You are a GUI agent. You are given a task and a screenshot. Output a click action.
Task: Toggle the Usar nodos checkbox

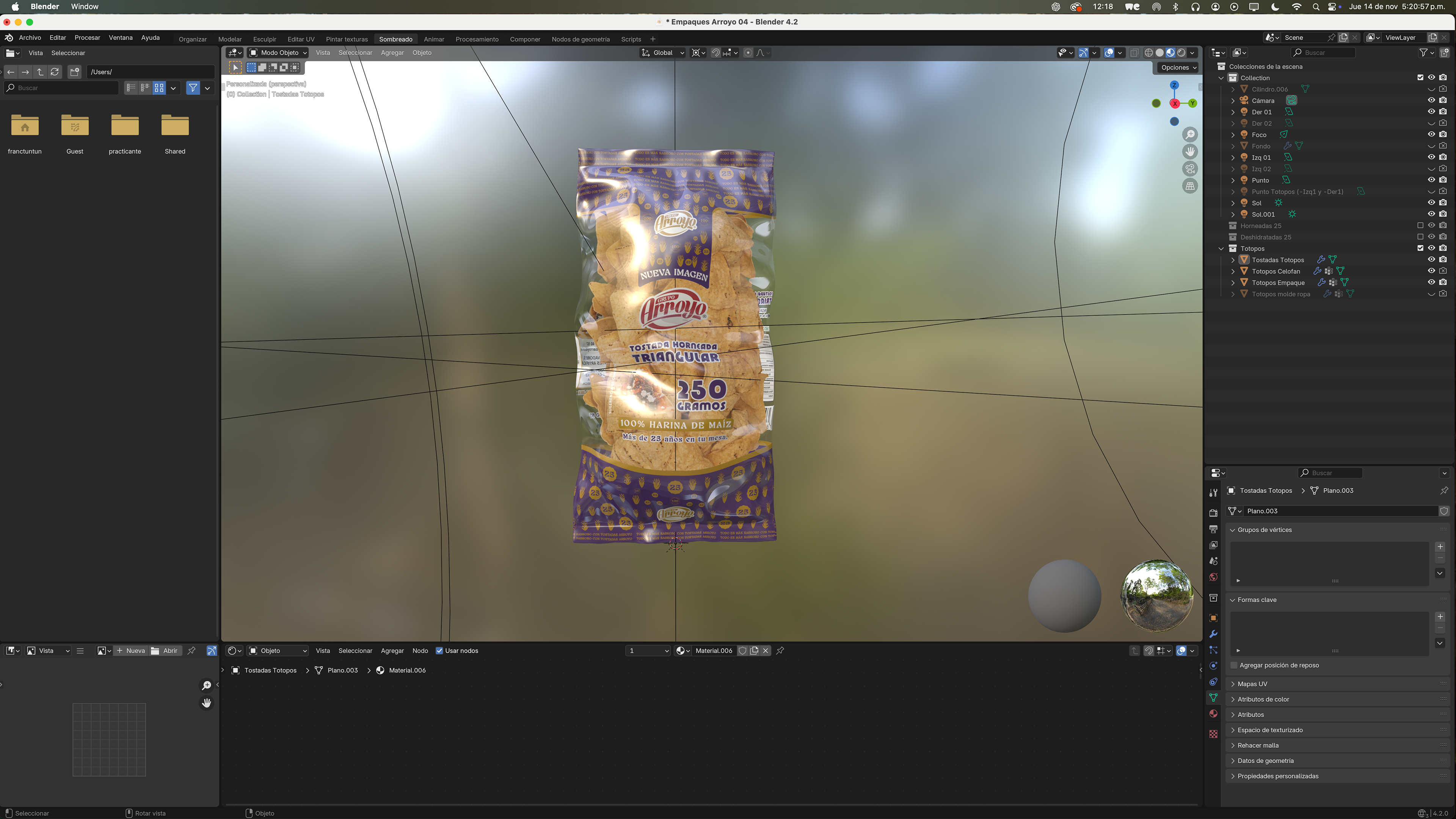[x=439, y=651]
